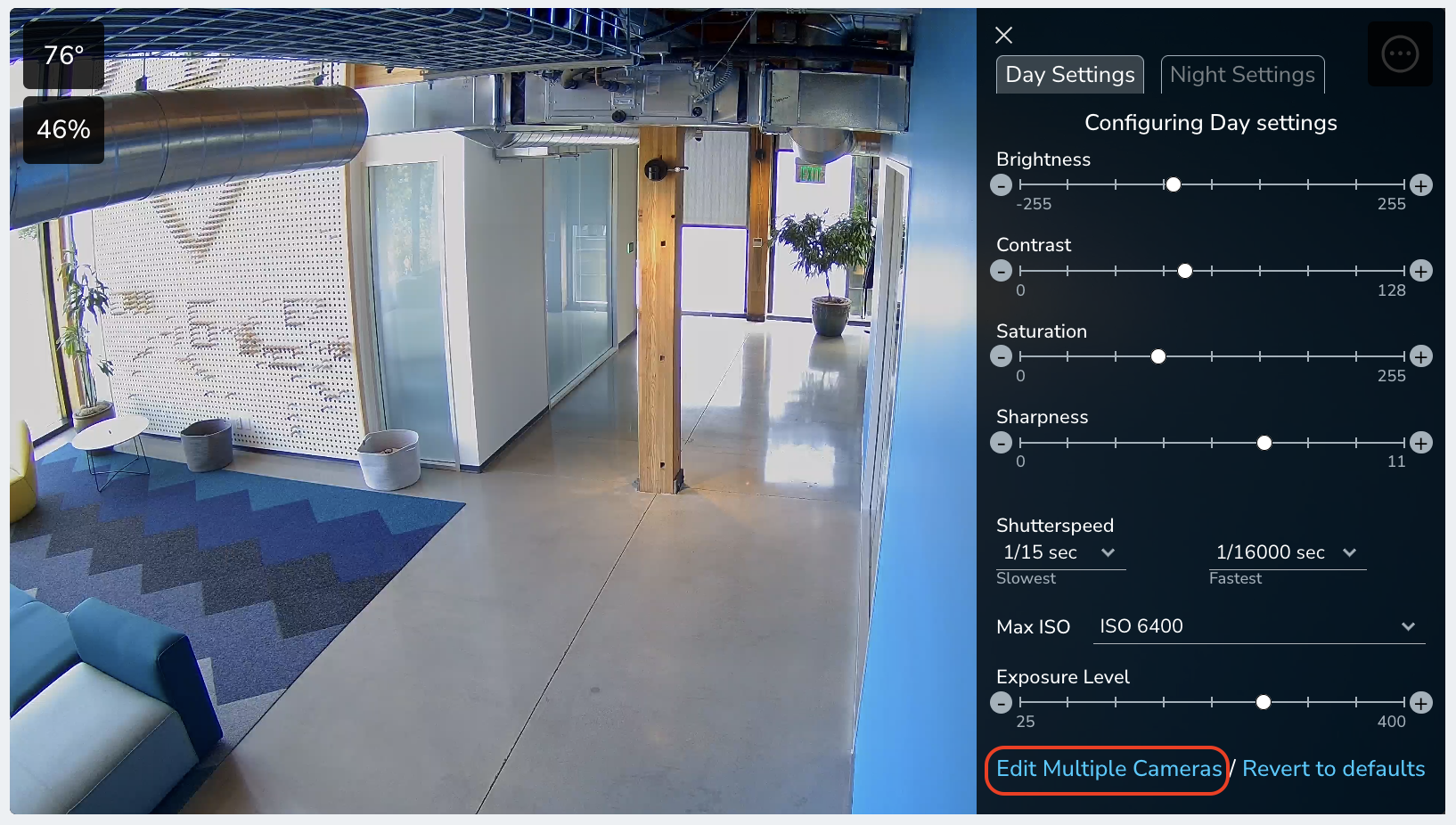Decrease Sharpness with the minus icon
This screenshot has width=1456, height=825.
pos(1002,443)
